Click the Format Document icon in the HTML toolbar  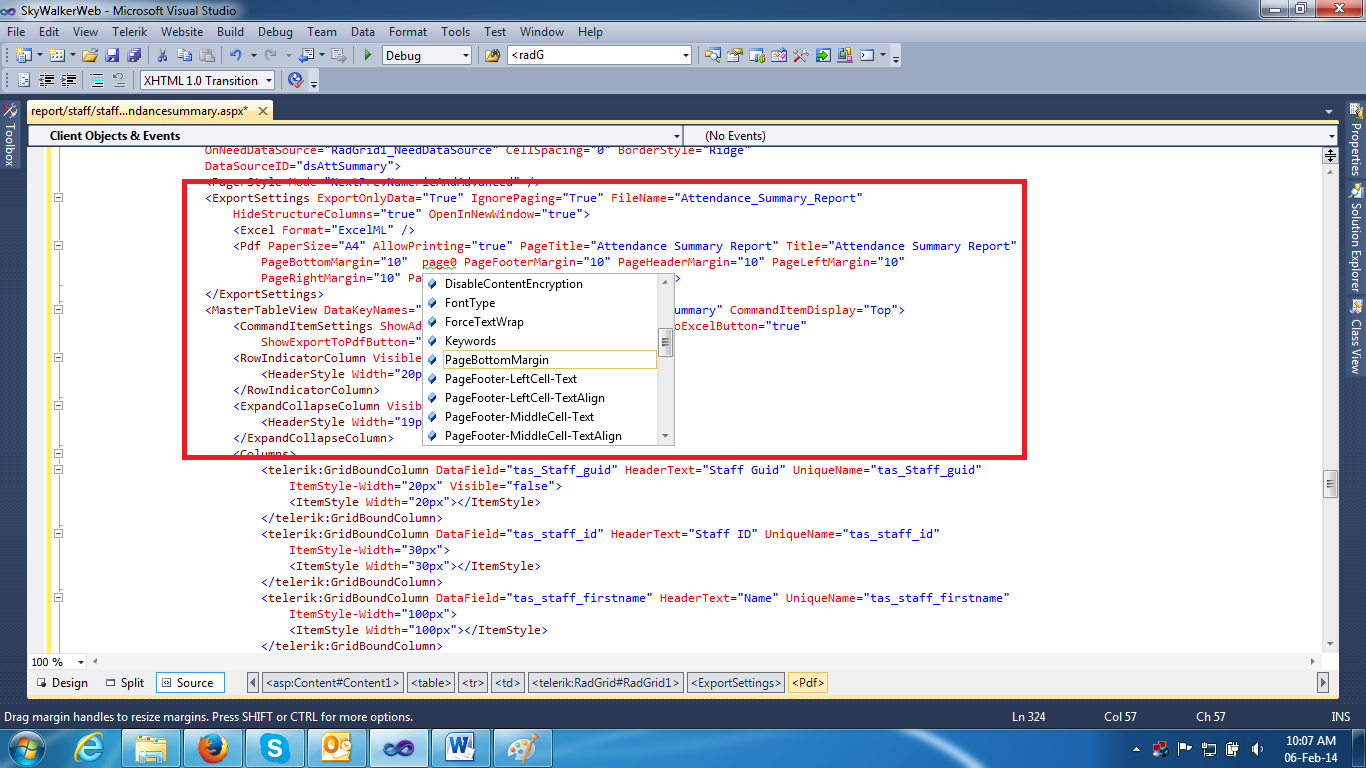[x=24, y=80]
